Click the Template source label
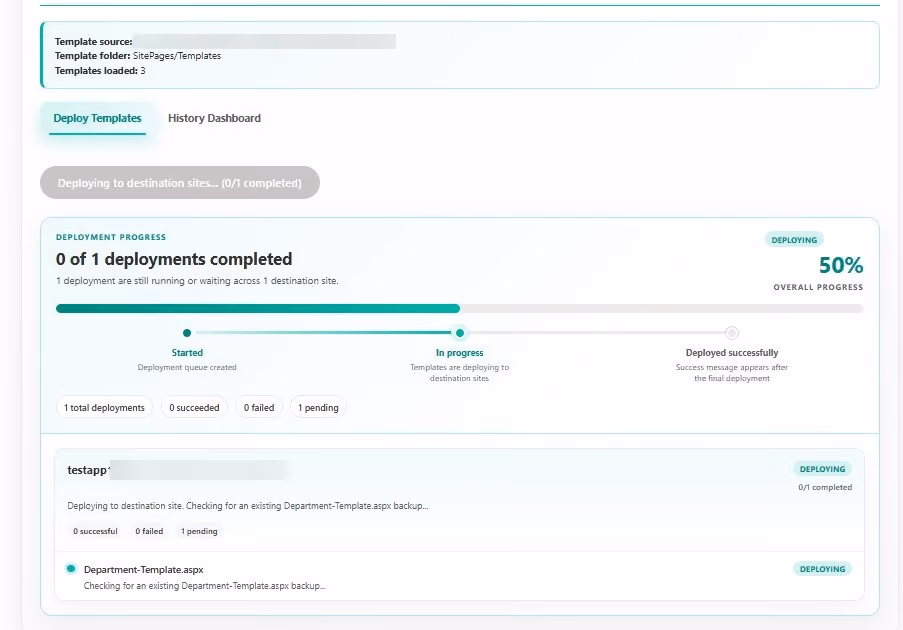 coord(93,41)
